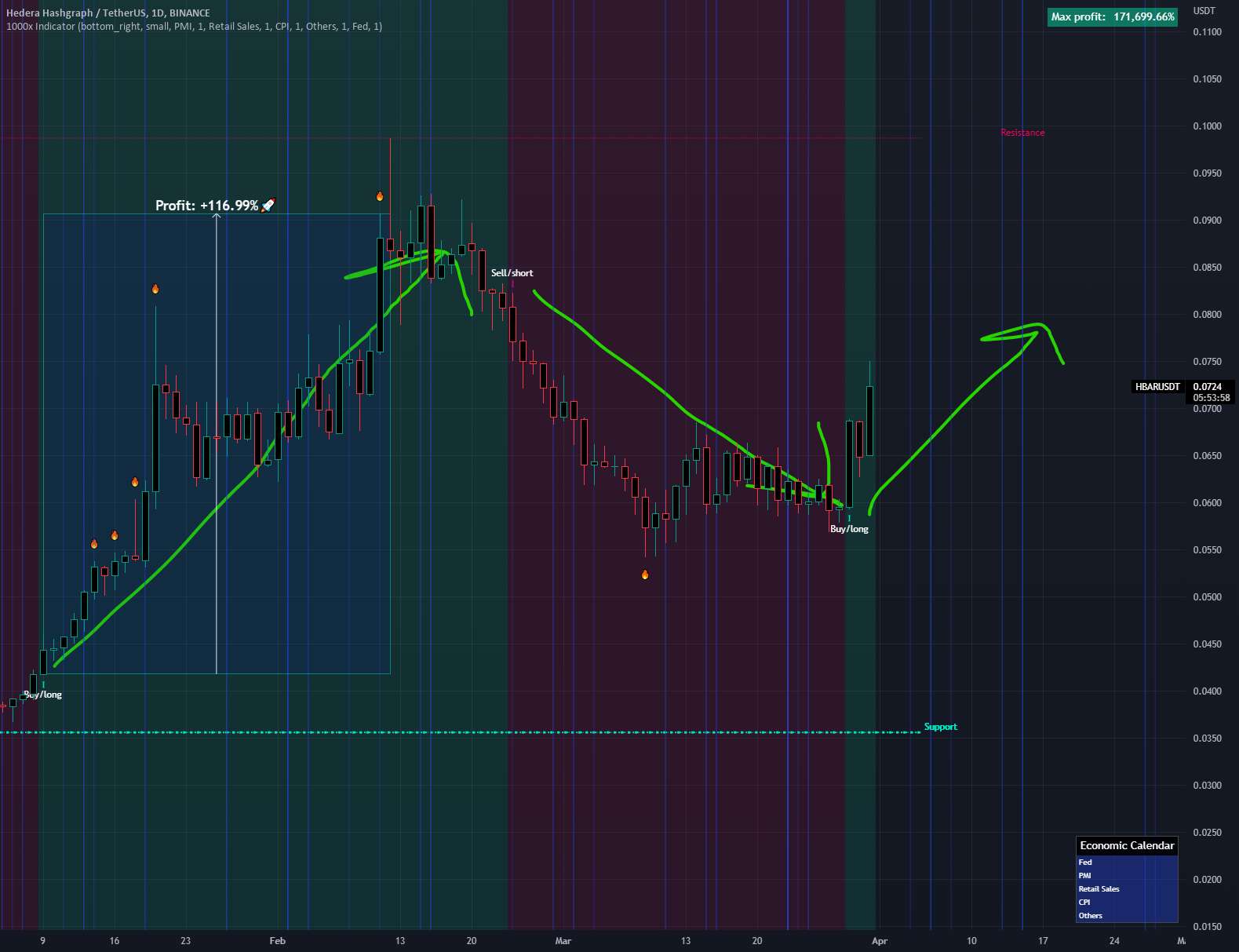Click the fire icon just below the 0.0650 level
The image size is (1239, 952).
(135, 482)
